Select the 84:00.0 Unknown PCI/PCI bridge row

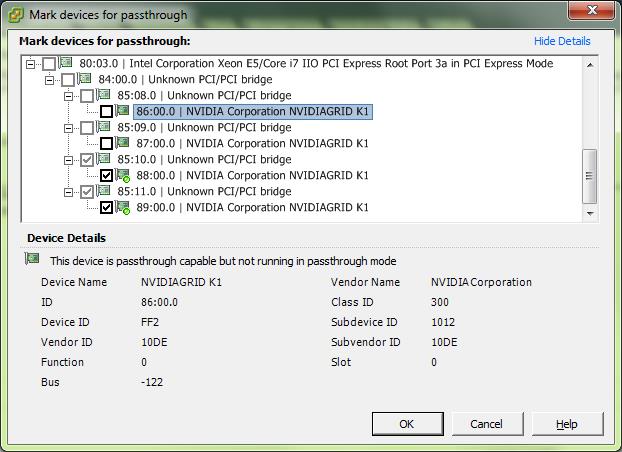185,79
